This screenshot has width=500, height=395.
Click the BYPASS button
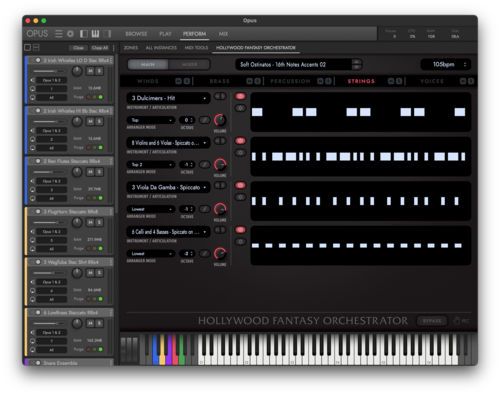pyautogui.click(x=432, y=321)
